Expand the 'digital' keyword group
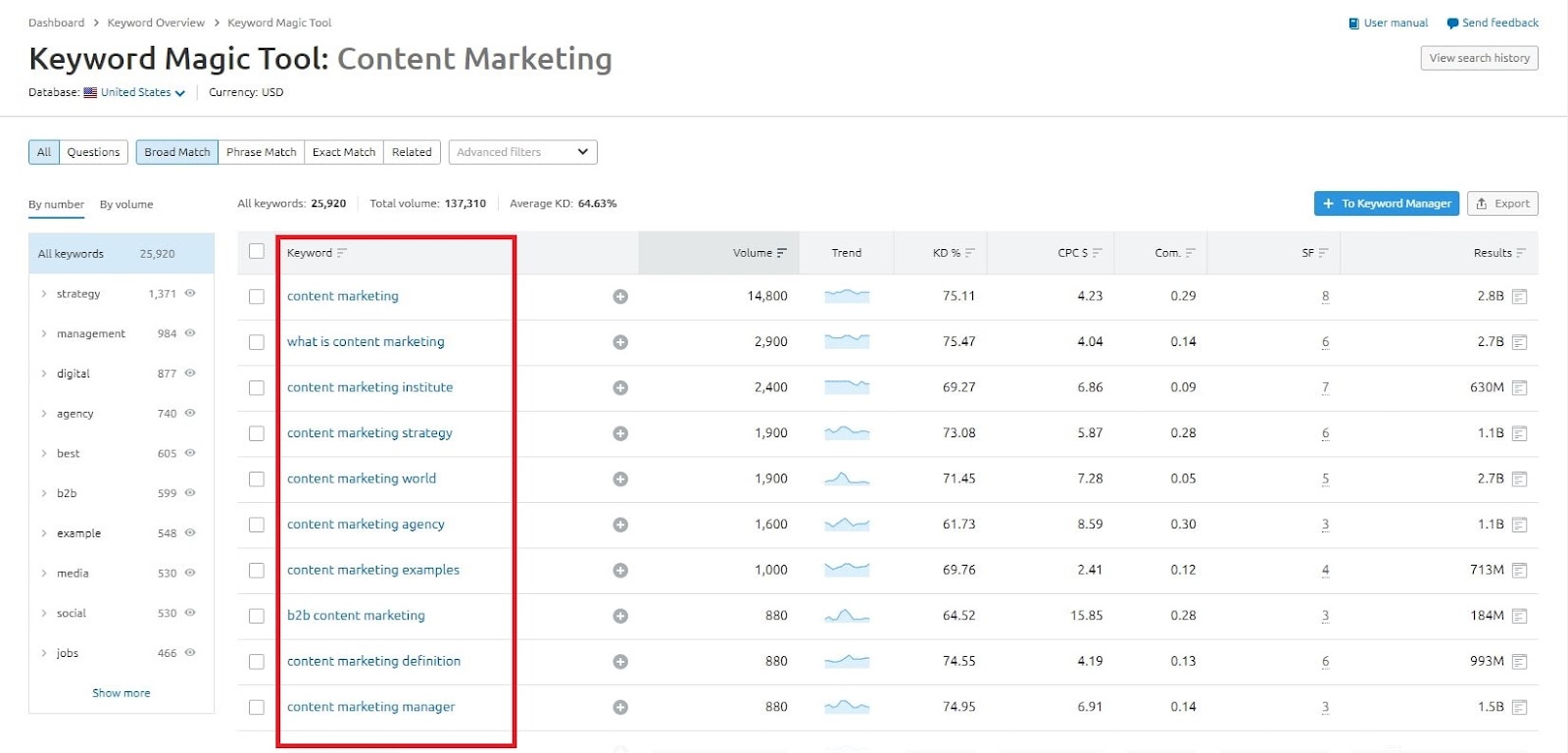This screenshot has width=1568, height=753. click(x=44, y=374)
